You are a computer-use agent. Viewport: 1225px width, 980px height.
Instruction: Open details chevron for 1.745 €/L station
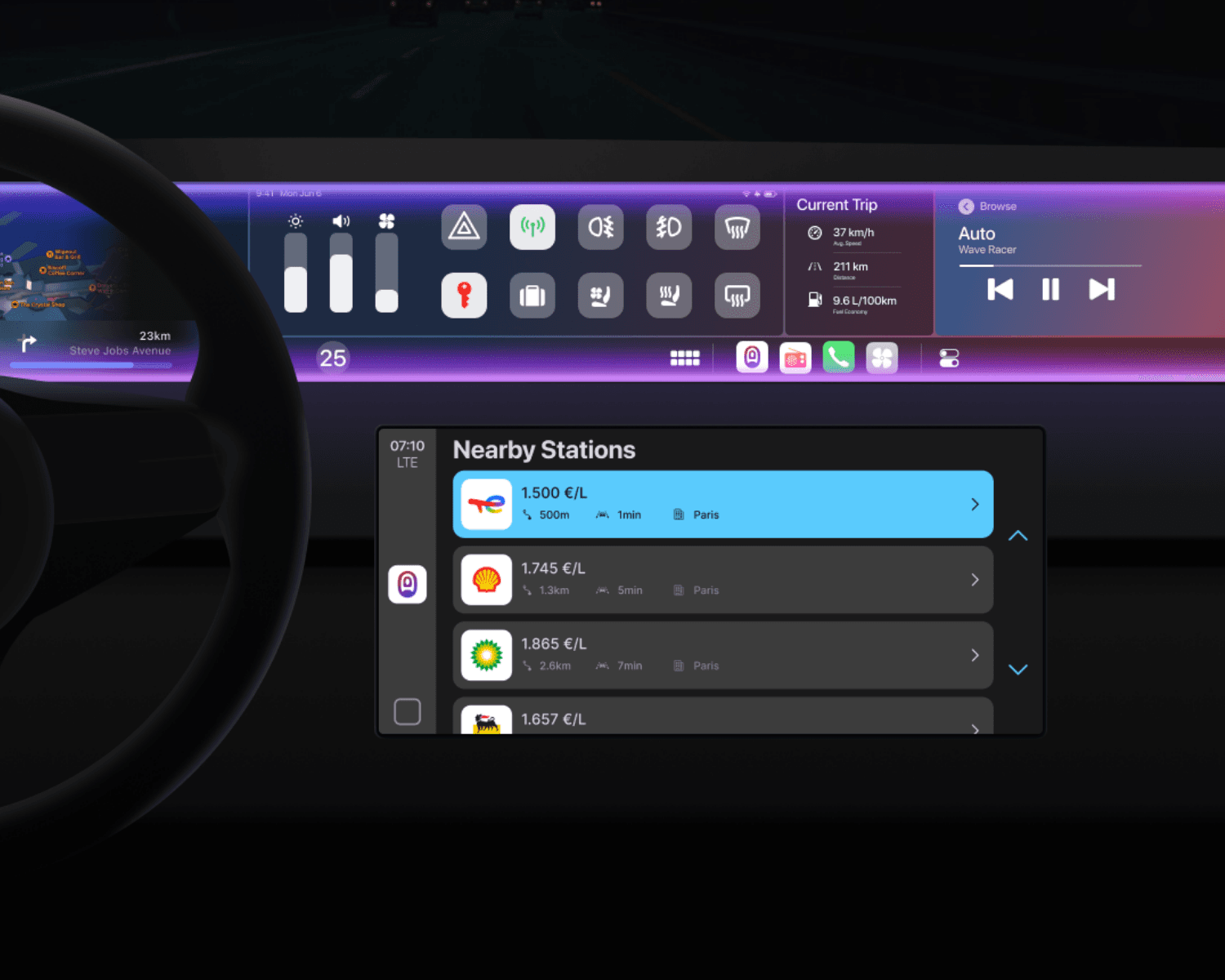[x=974, y=580]
